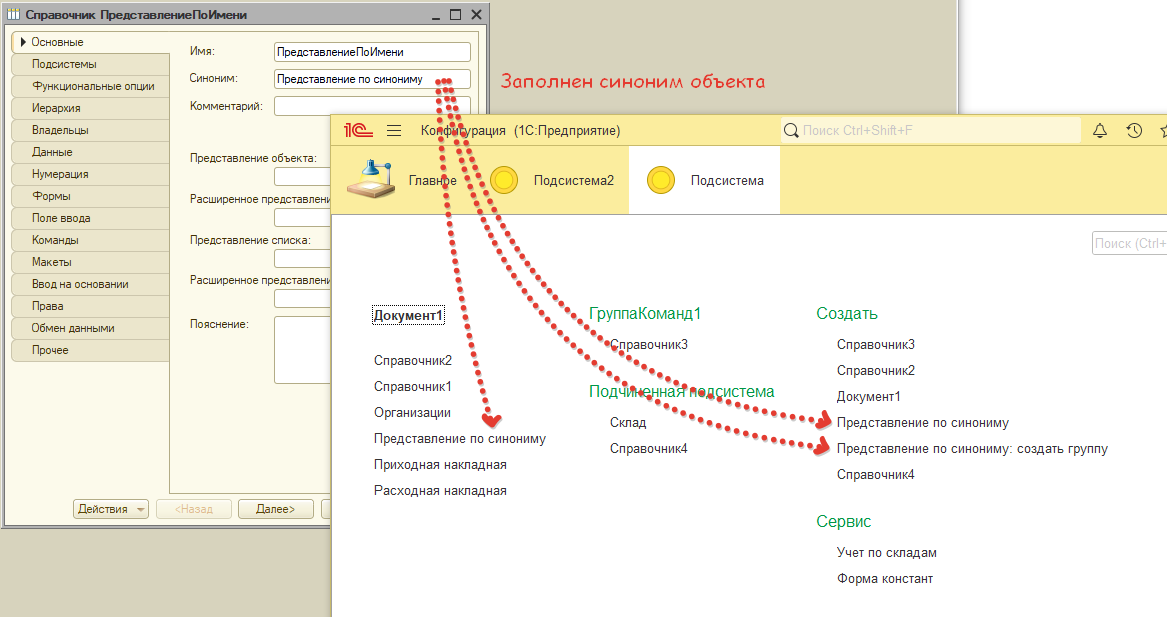Open the Владельцы tab

tap(91, 130)
